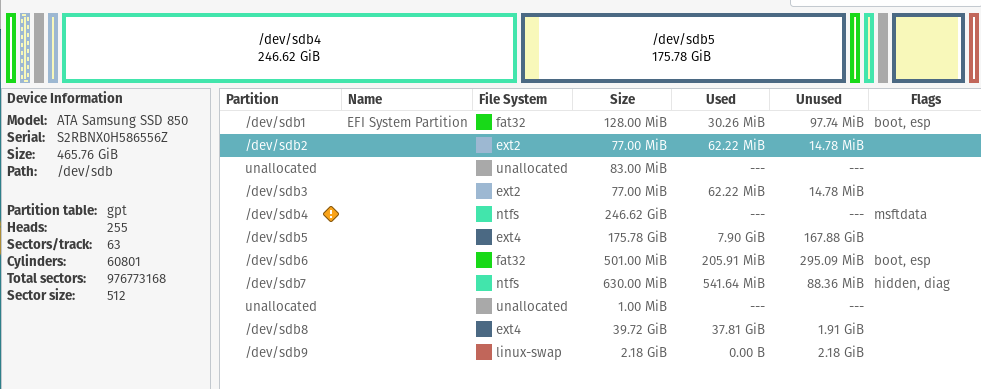Select the /dev/sdb3 partition row
The image size is (981, 389).
[601, 191]
